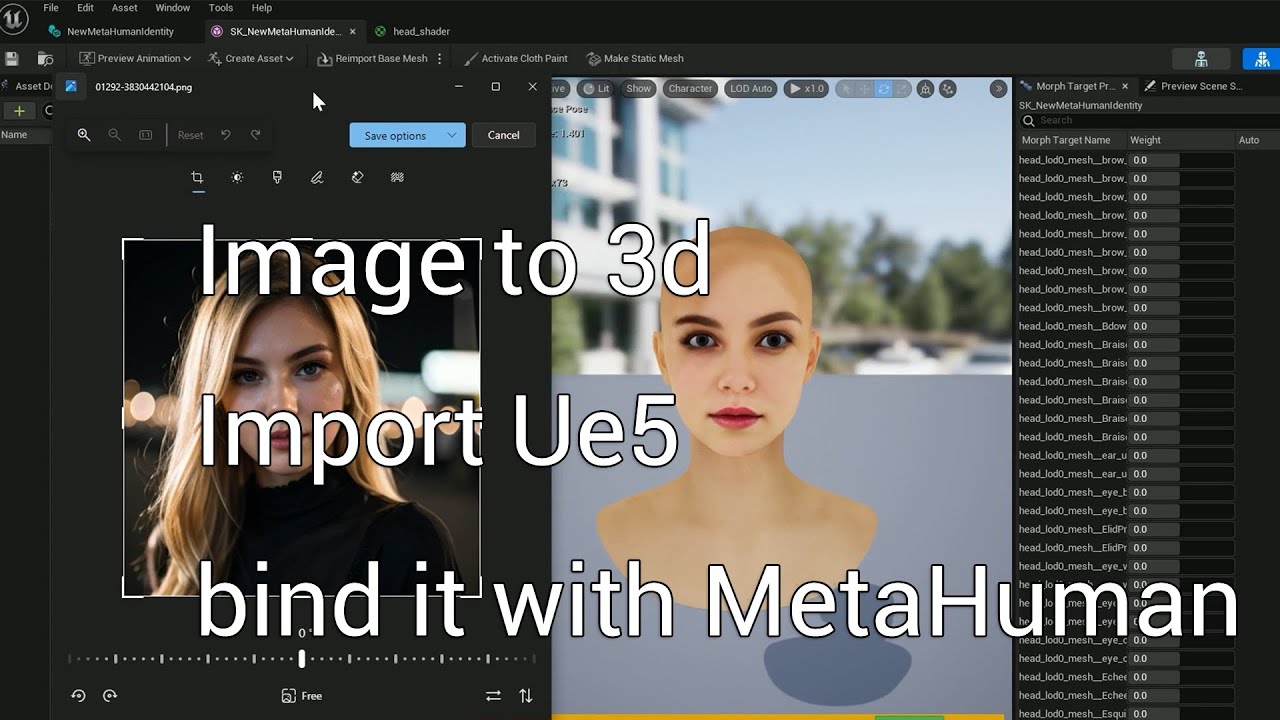Select the Background blur tool icon
The image size is (1280, 720).
click(x=397, y=177)
